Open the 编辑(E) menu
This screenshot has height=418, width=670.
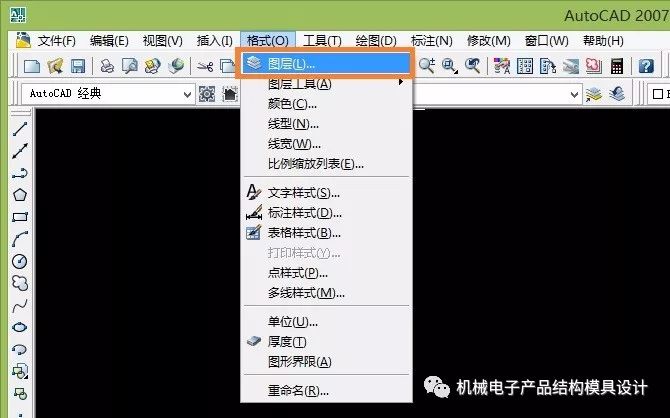click(x=109, y=41)
